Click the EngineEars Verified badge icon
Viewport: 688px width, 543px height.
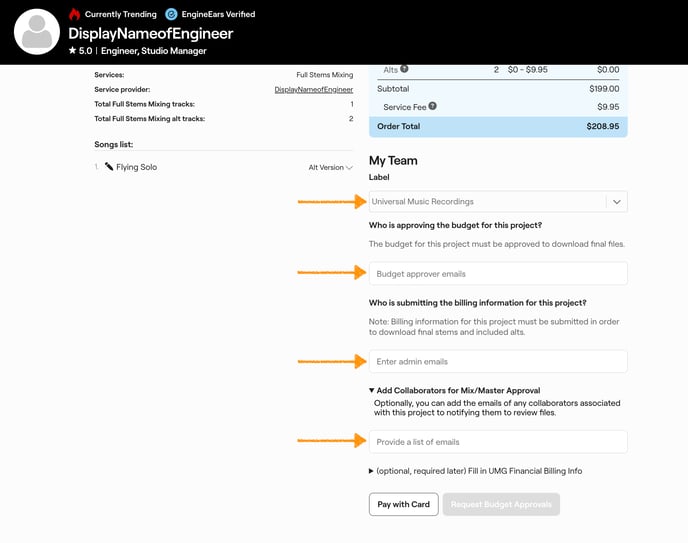pyautogui.click(x=171, y=14)
